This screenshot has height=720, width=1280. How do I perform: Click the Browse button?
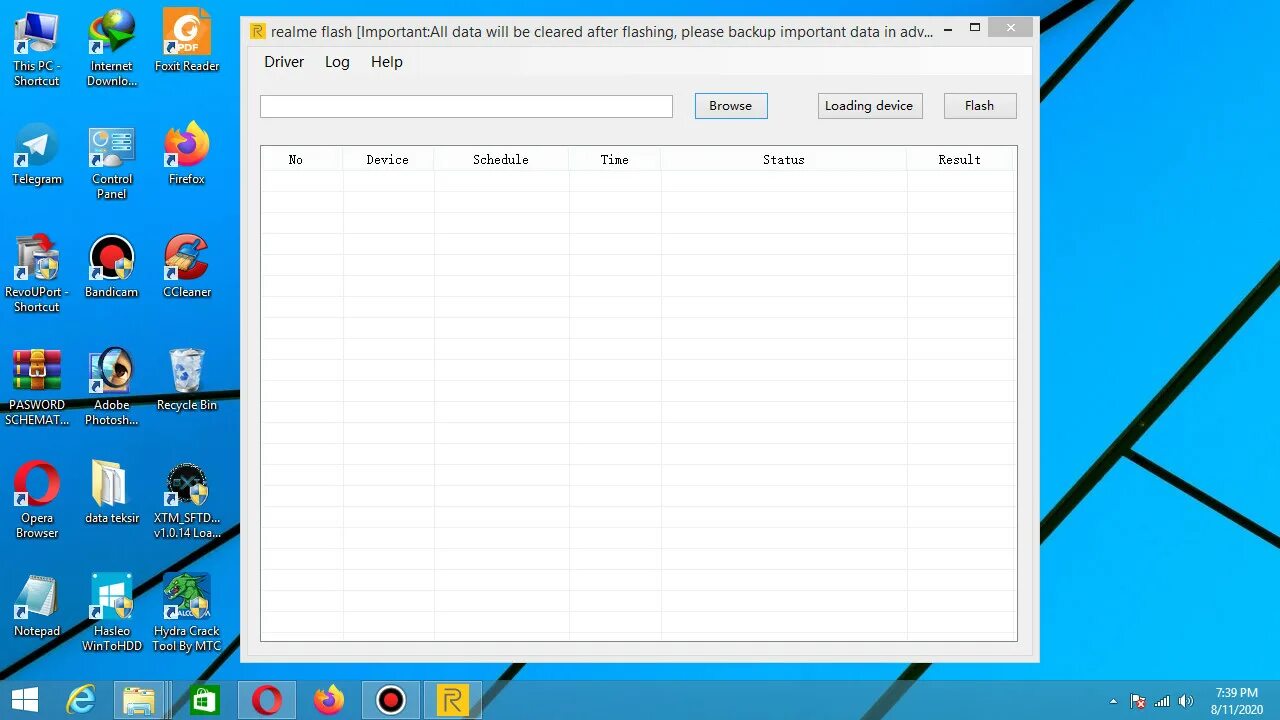point(731,106)
